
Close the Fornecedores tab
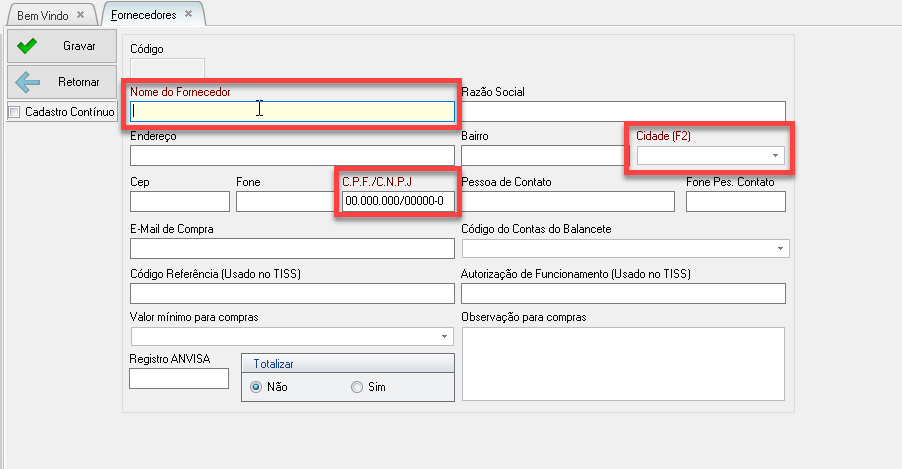188,14
